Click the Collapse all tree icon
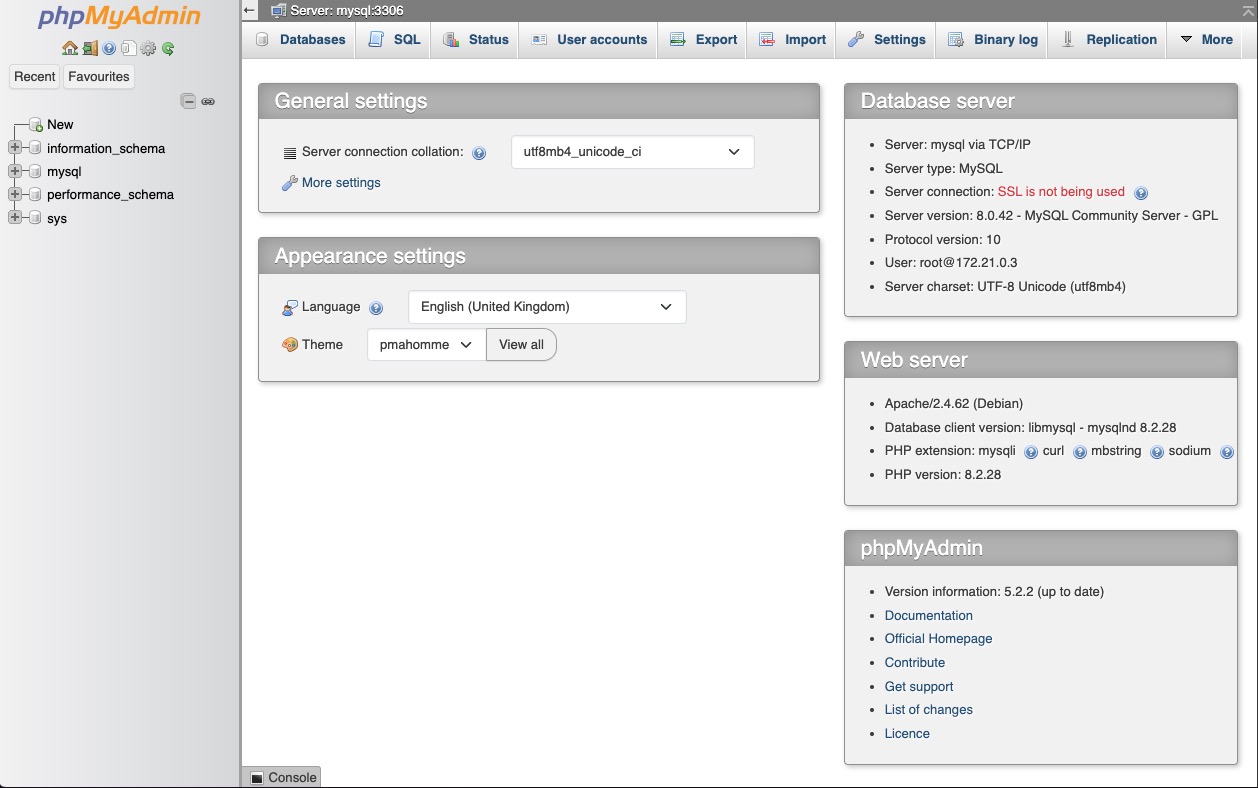The width and height of the screenshot is (1258, 788). tap(188, 101)
